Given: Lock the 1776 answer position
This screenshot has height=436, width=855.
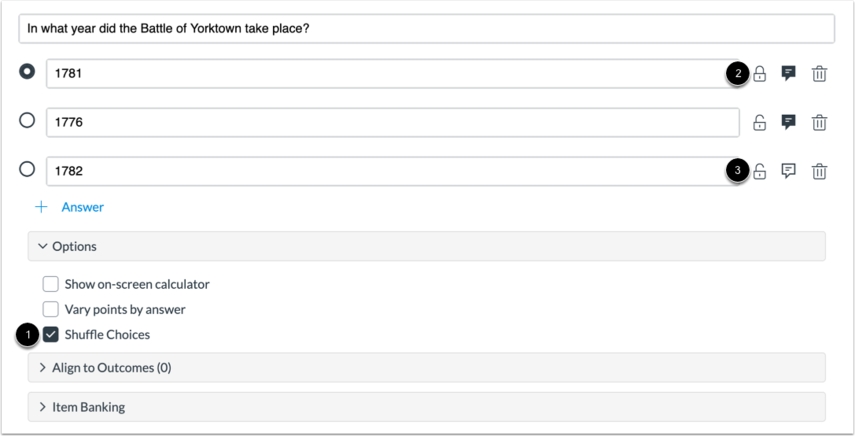Looking at the screenshot, I should 760,122.
